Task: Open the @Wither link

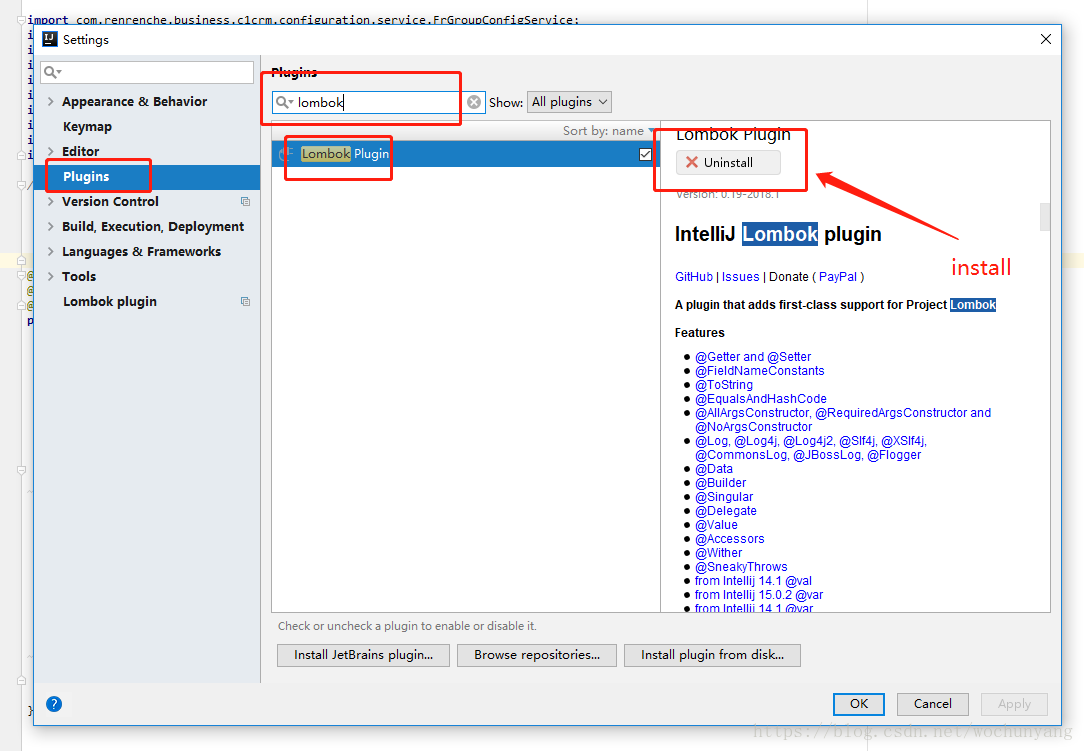Action: tap(718, 553)
